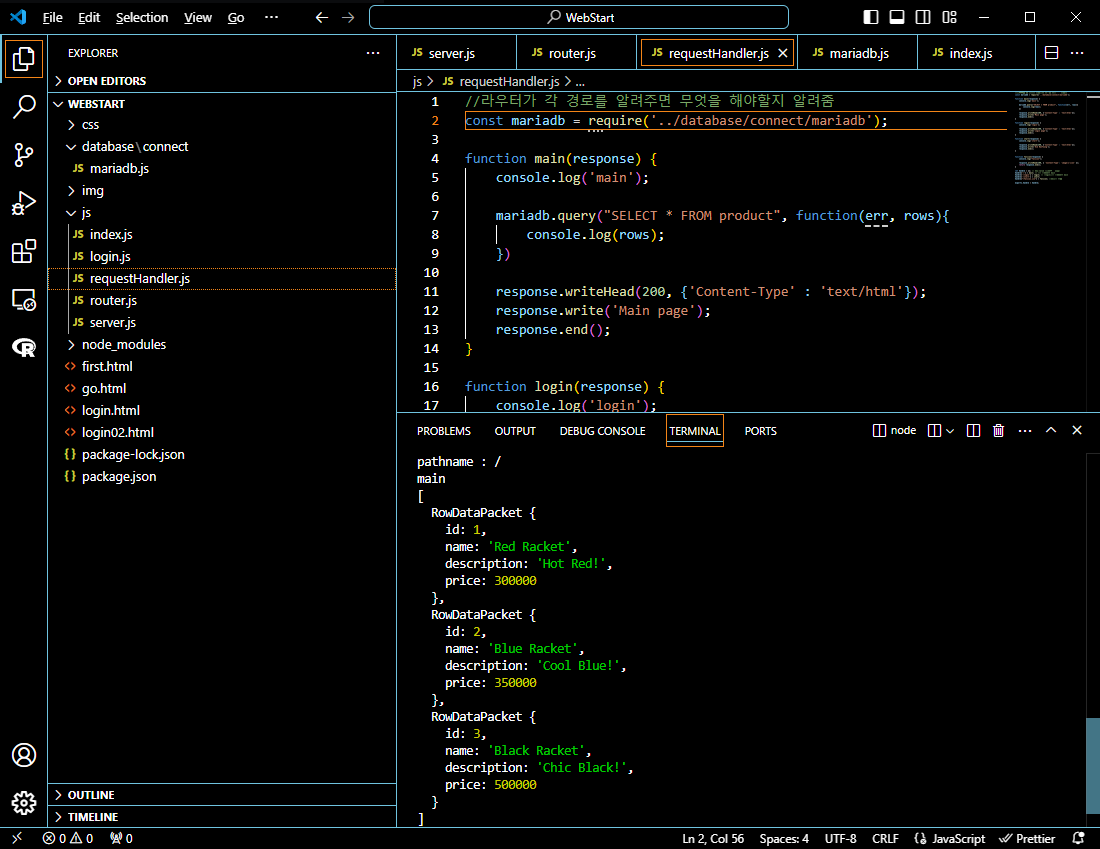Open the R extension view icon
The width and height of the screenshot is (1100, 849).
[x=24, y=347]
